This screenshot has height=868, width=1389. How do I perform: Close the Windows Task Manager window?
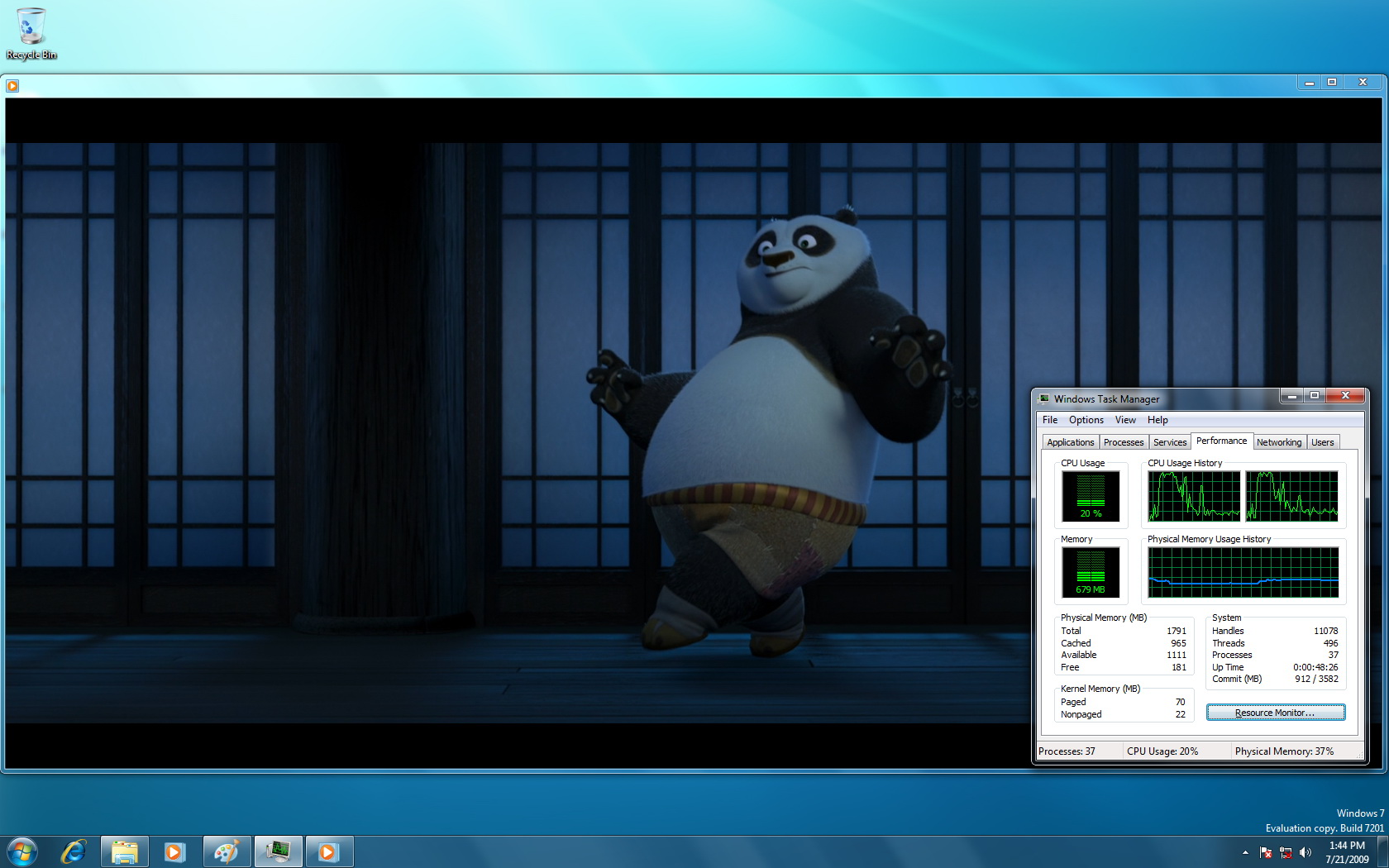pyautogui.click(x=1345, y=396)
